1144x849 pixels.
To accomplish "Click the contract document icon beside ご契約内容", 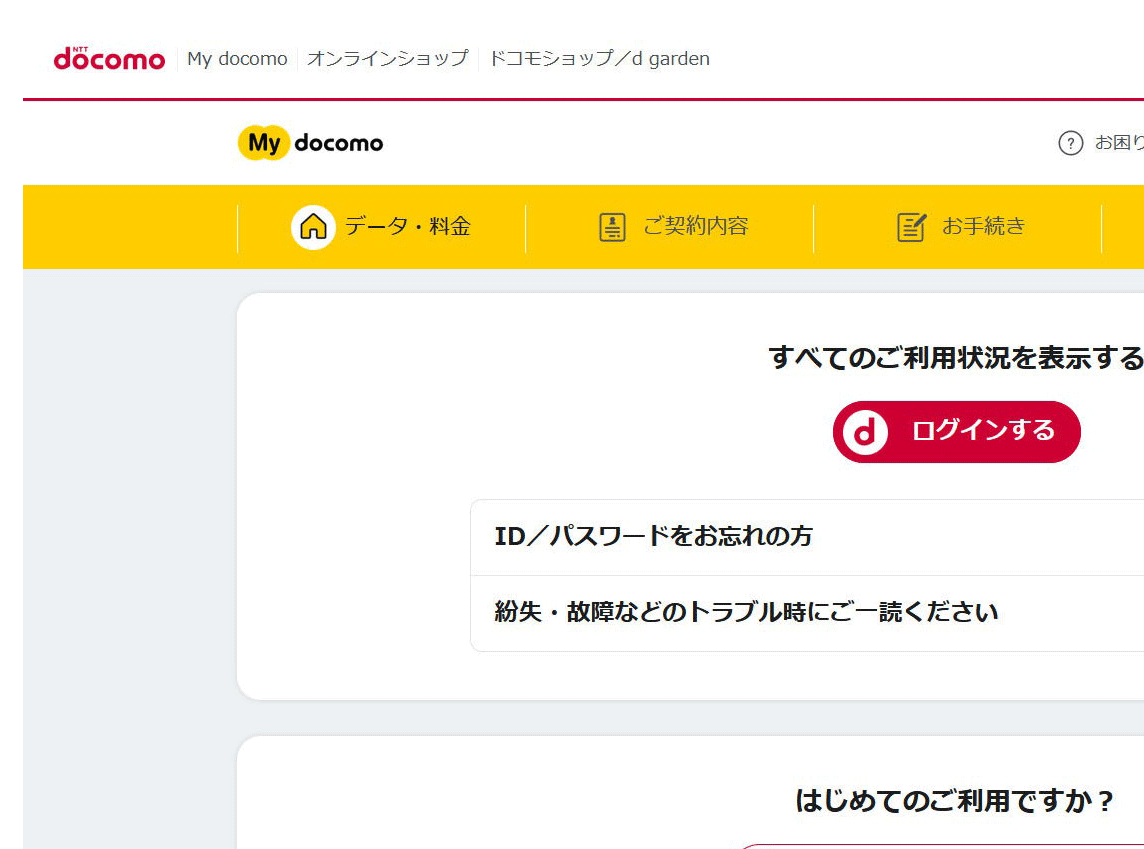I will [612, 227].
